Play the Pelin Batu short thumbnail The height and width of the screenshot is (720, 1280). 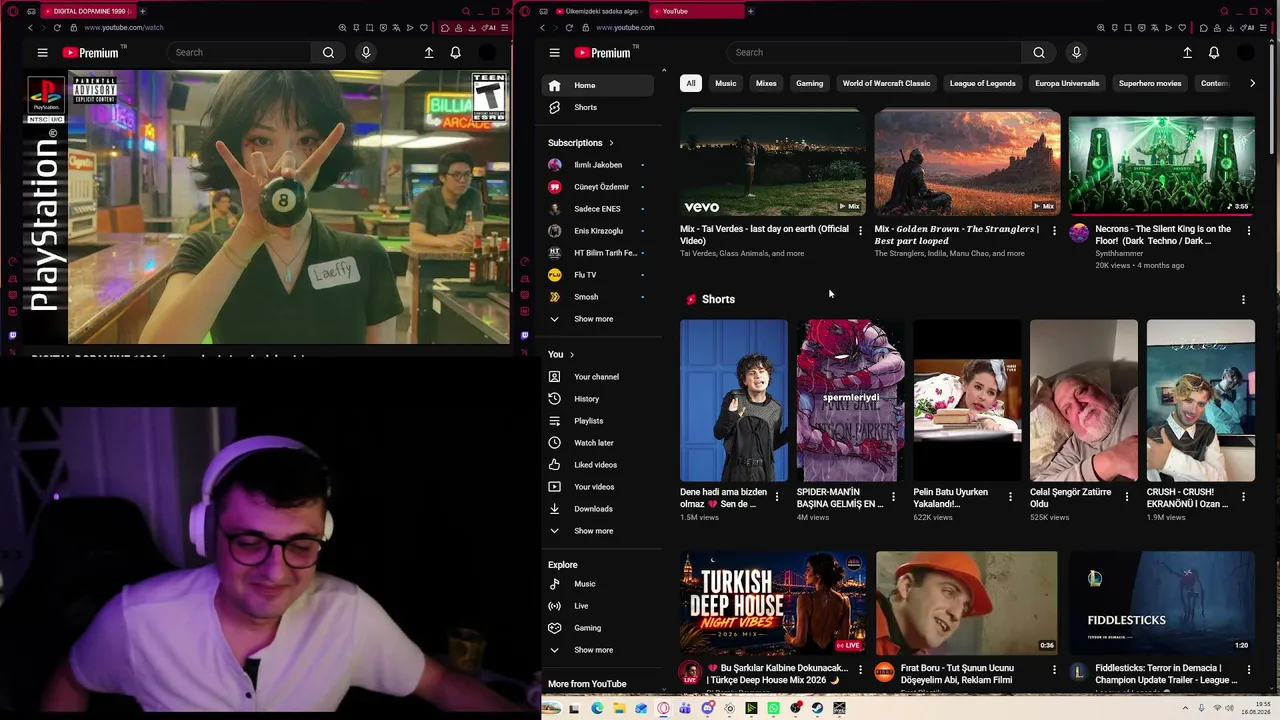(967, 401)
